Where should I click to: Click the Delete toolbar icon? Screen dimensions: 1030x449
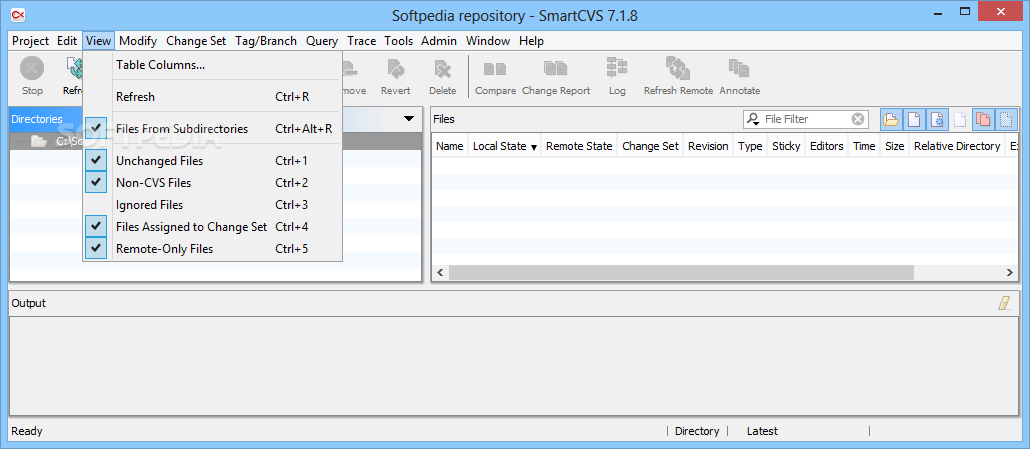pyautogui.click(x=443, y=69)
